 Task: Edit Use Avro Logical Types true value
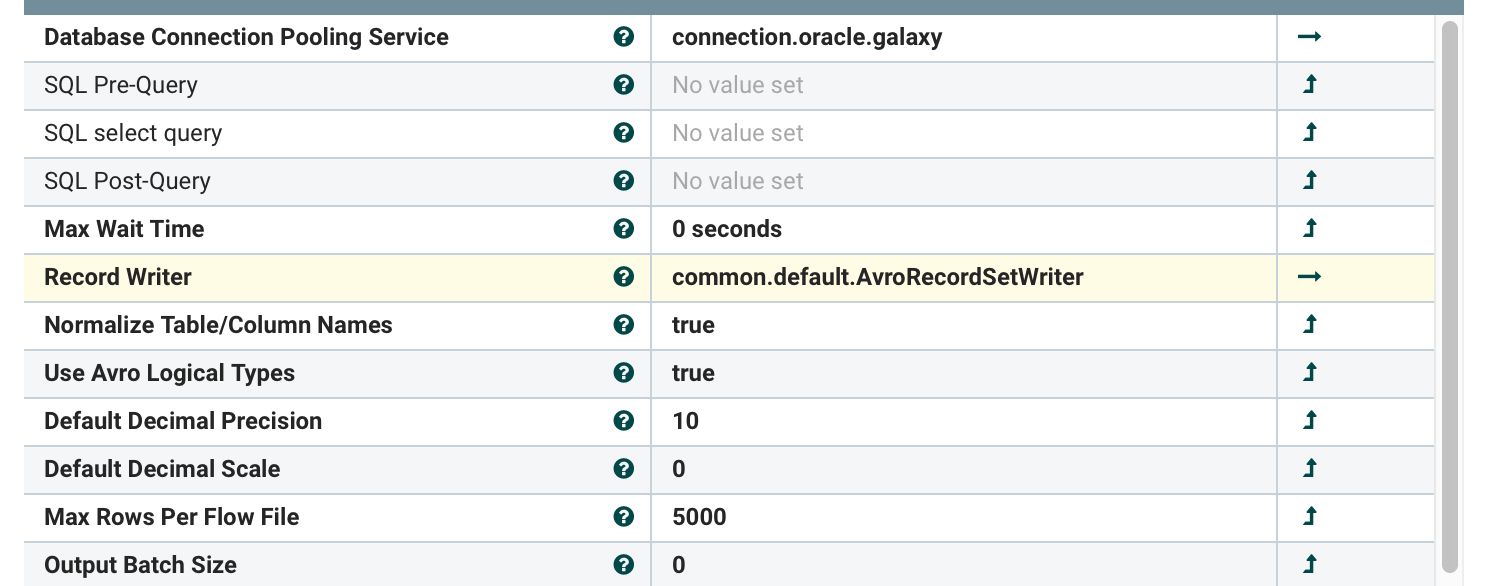964,373
